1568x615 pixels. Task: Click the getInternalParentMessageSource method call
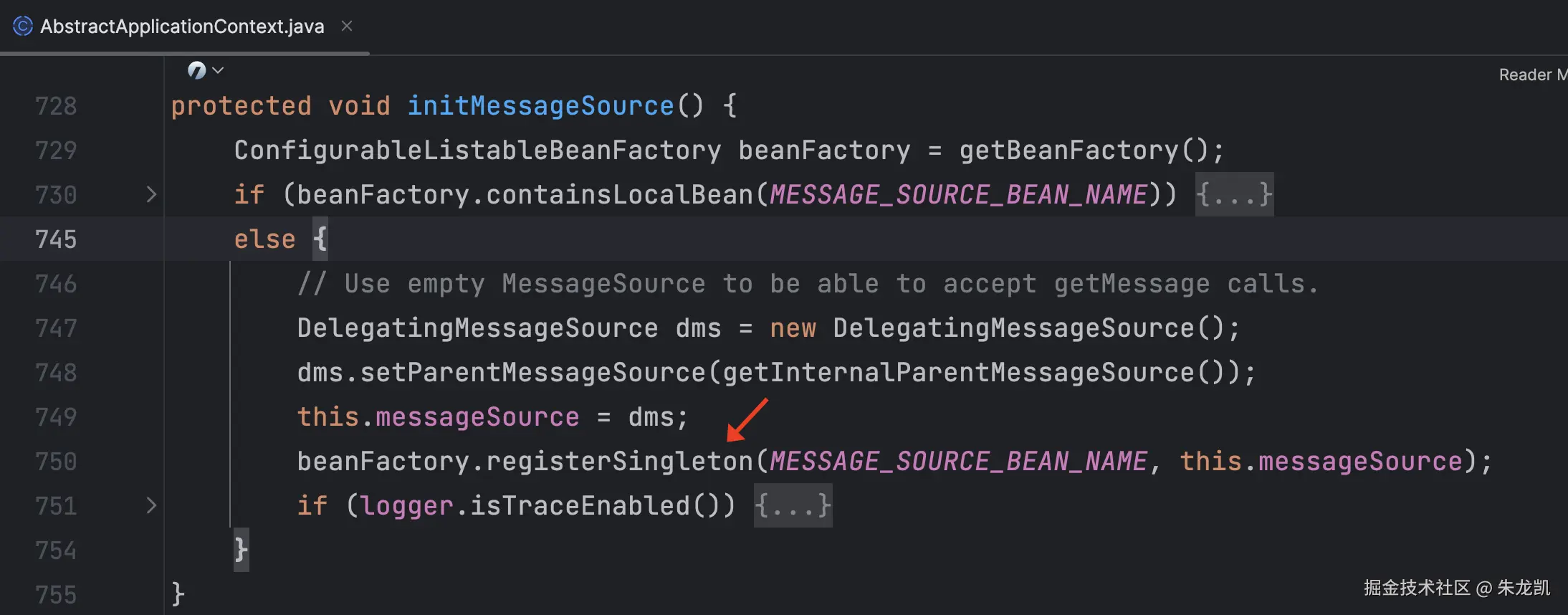pyautogui.click(x=958, y=373)
